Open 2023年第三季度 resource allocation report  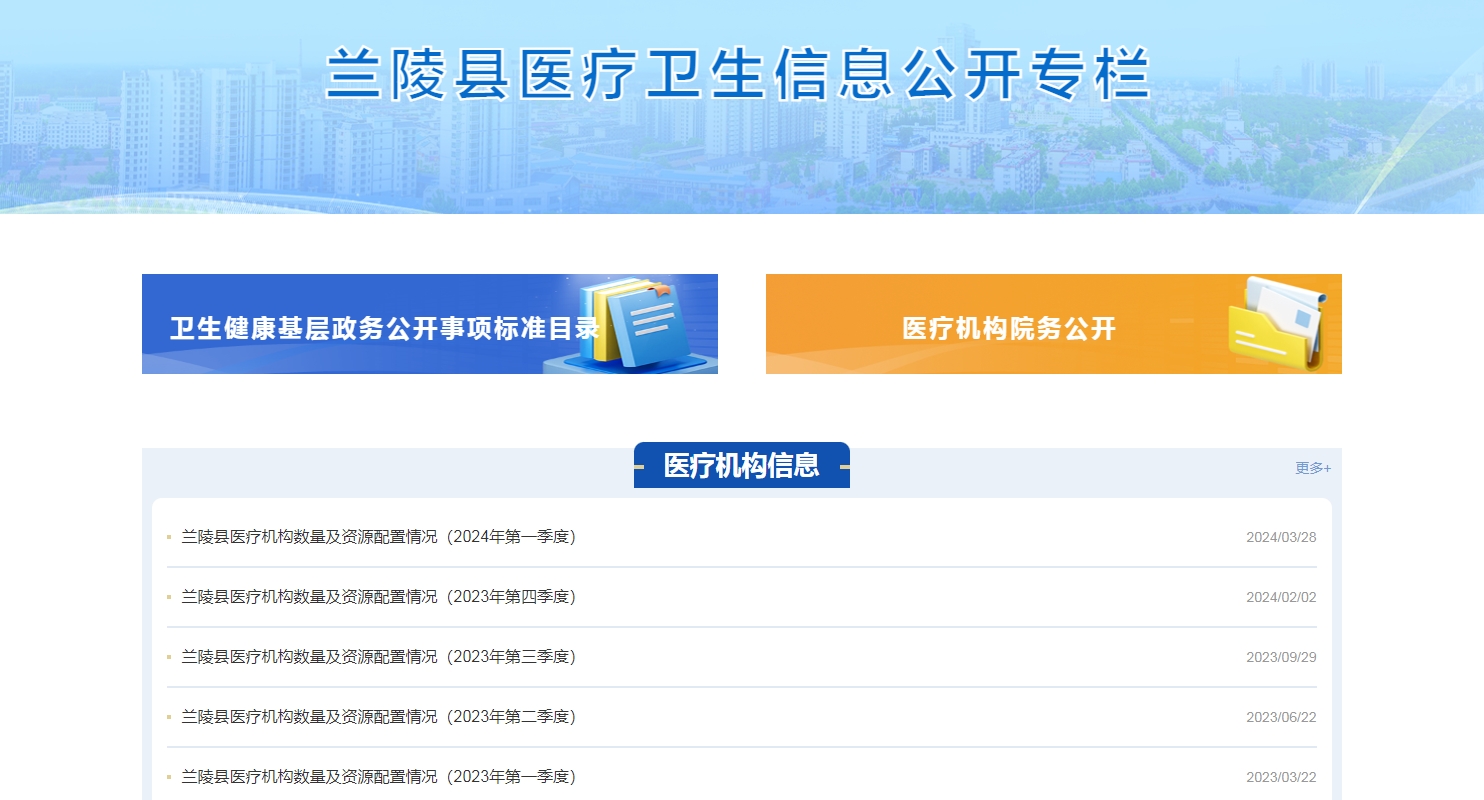pos(378,657)
